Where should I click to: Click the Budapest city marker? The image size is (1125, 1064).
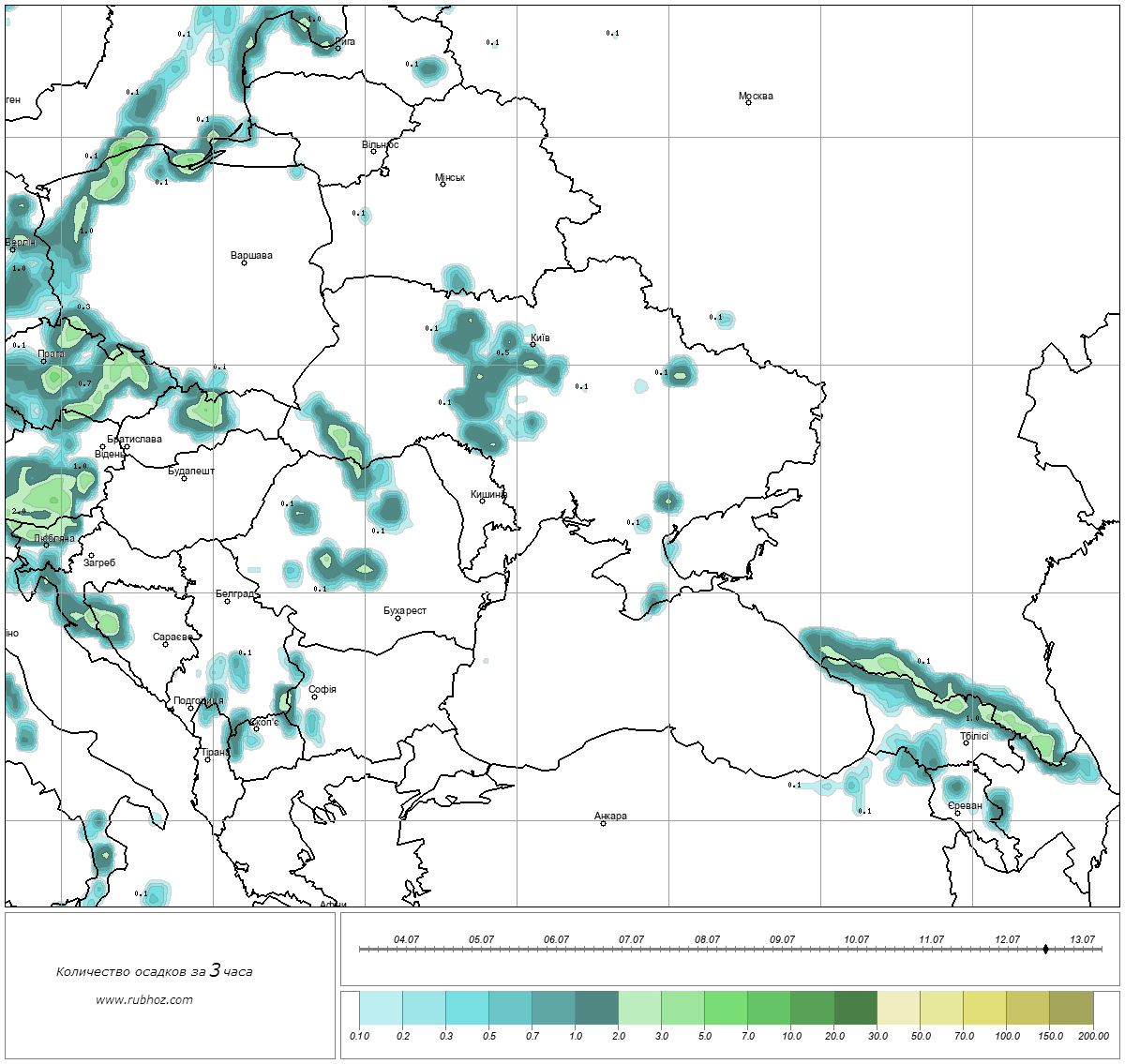[184, 479]
